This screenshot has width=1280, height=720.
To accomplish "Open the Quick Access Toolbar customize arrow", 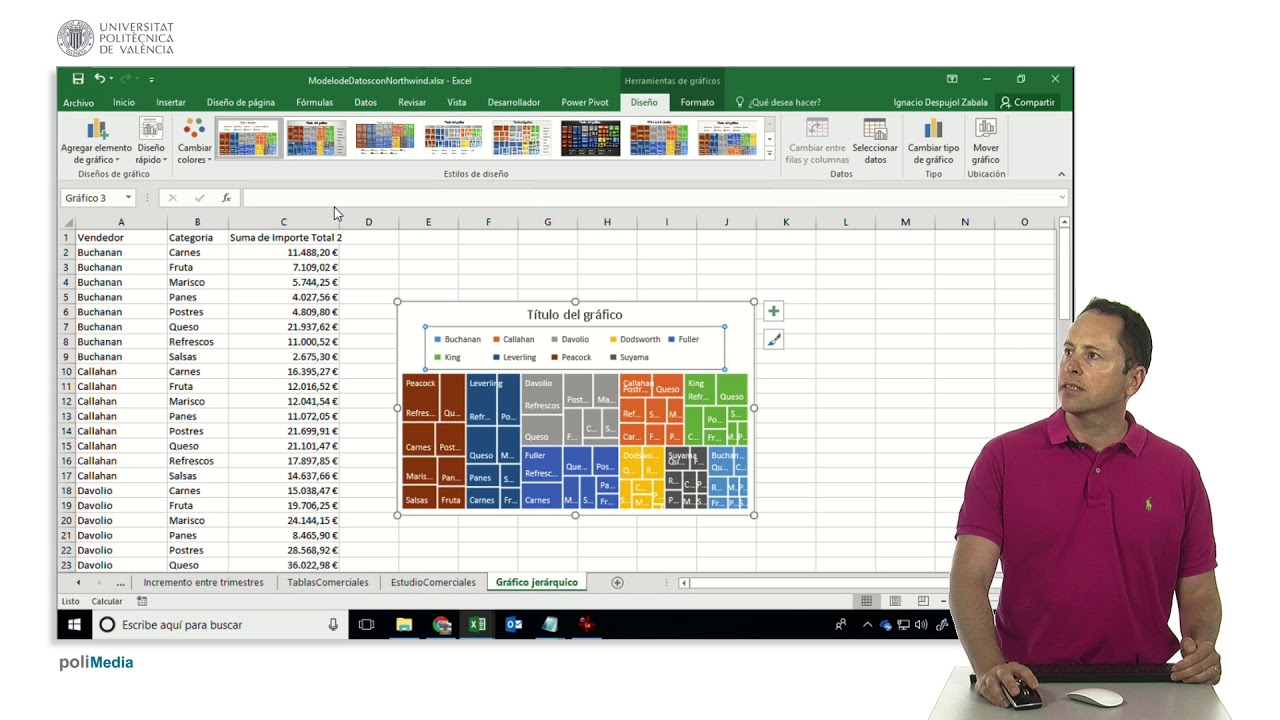I will click(151, 79).
